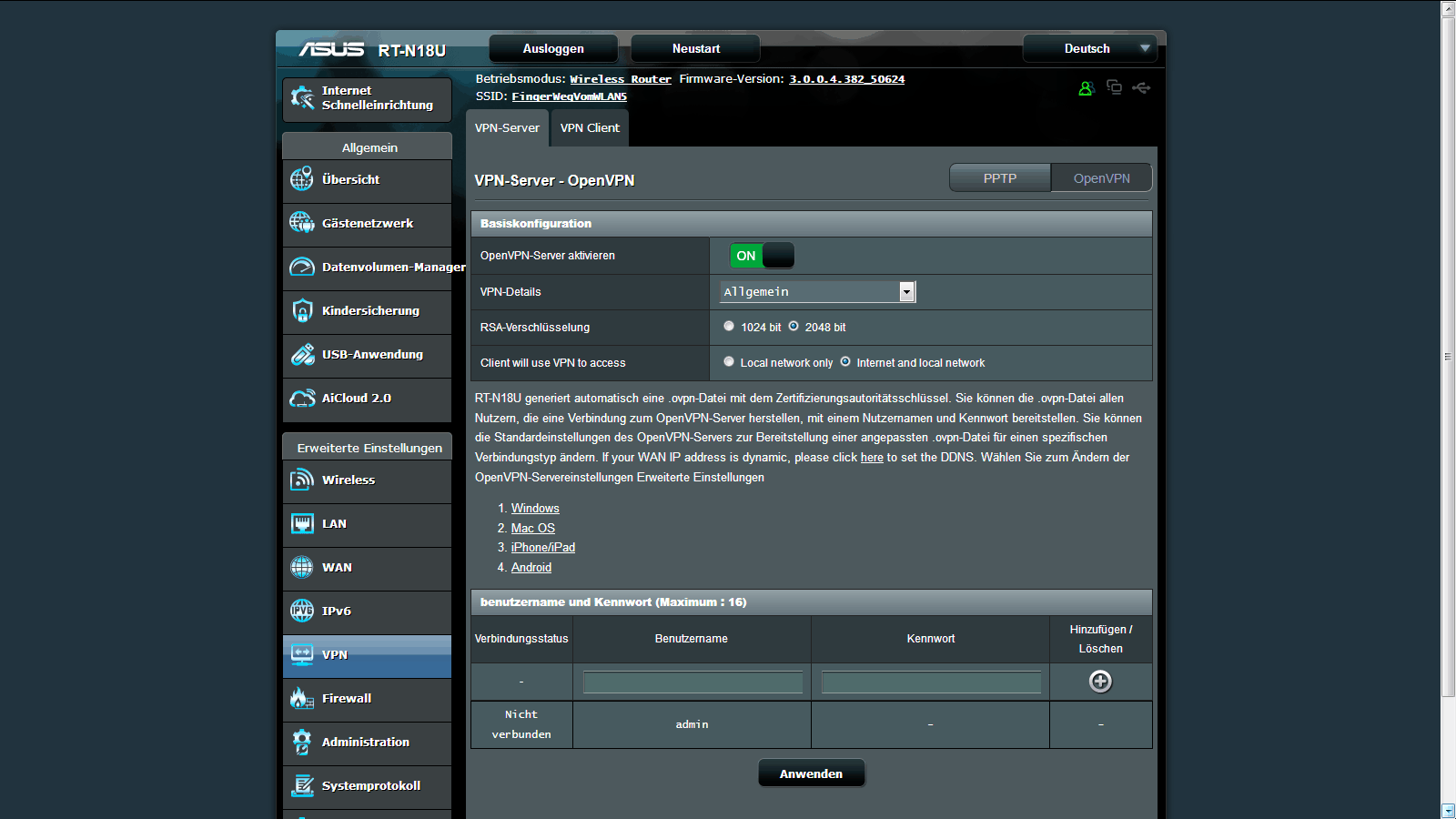Click the Kennwort input field
Image resolution: width=1456 pixels, height=819 pixels.
[931, 682]
